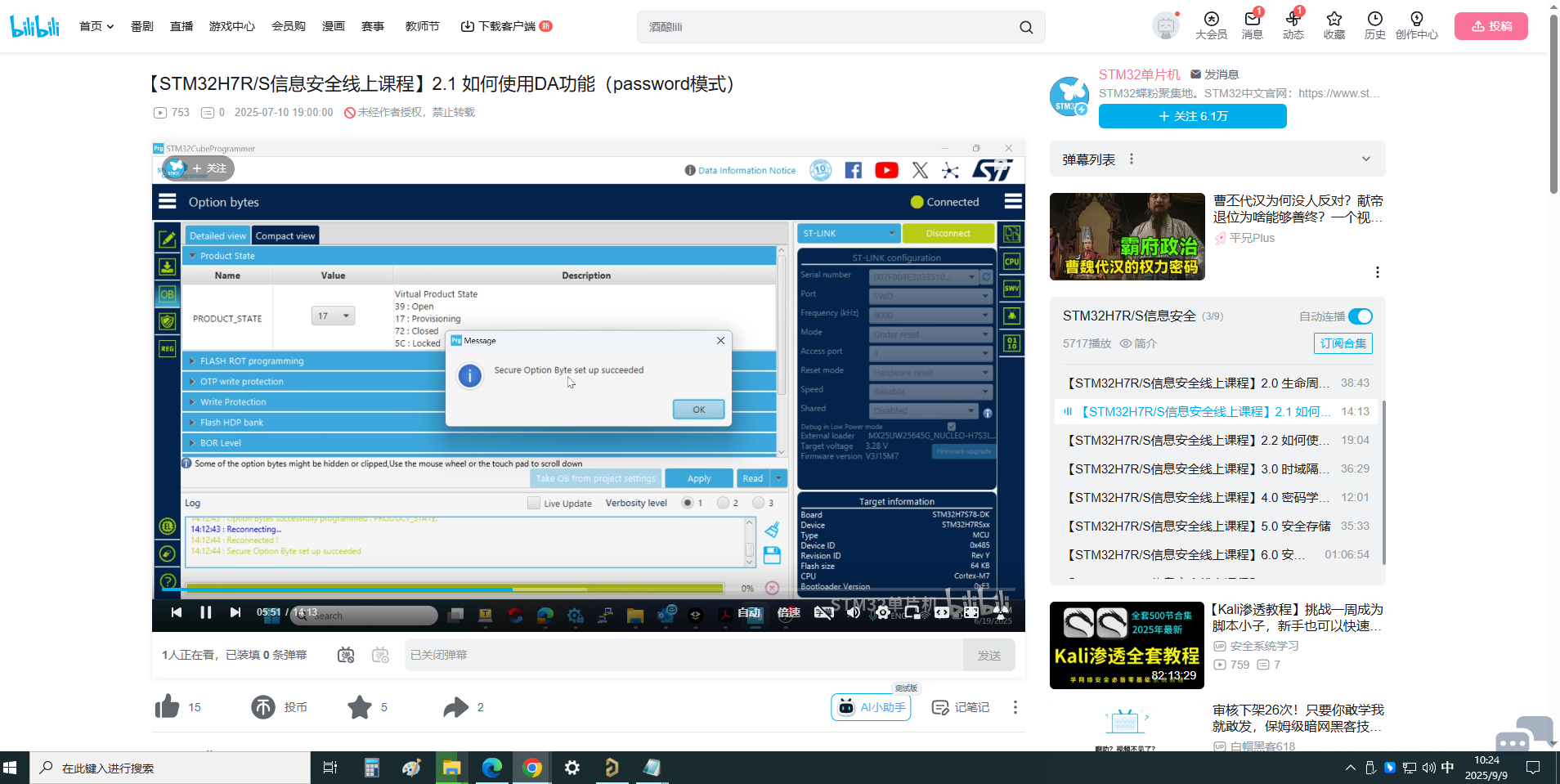Open File Explorer from the taskbar
The image size is (1560, 784).
tap(452, 768)
